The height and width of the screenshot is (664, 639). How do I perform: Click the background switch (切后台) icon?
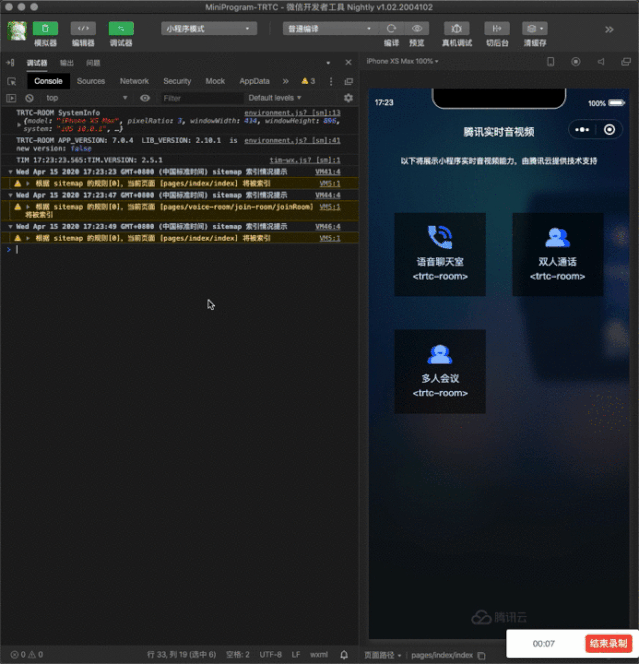[x=497, y=29]
